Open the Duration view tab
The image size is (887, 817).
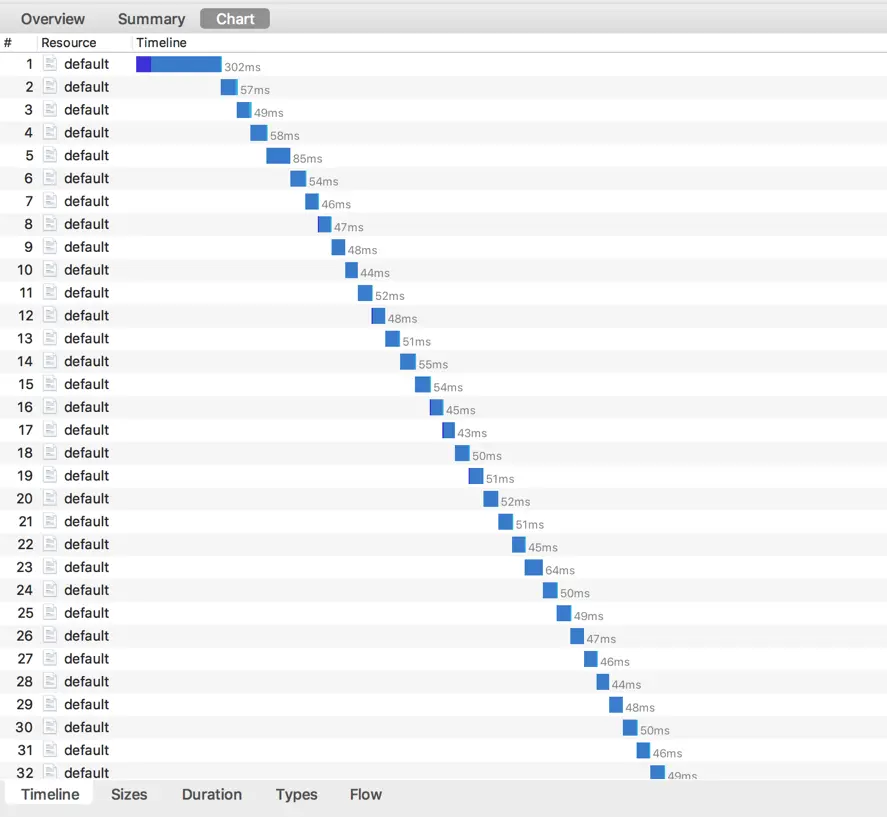click(212, 794)
